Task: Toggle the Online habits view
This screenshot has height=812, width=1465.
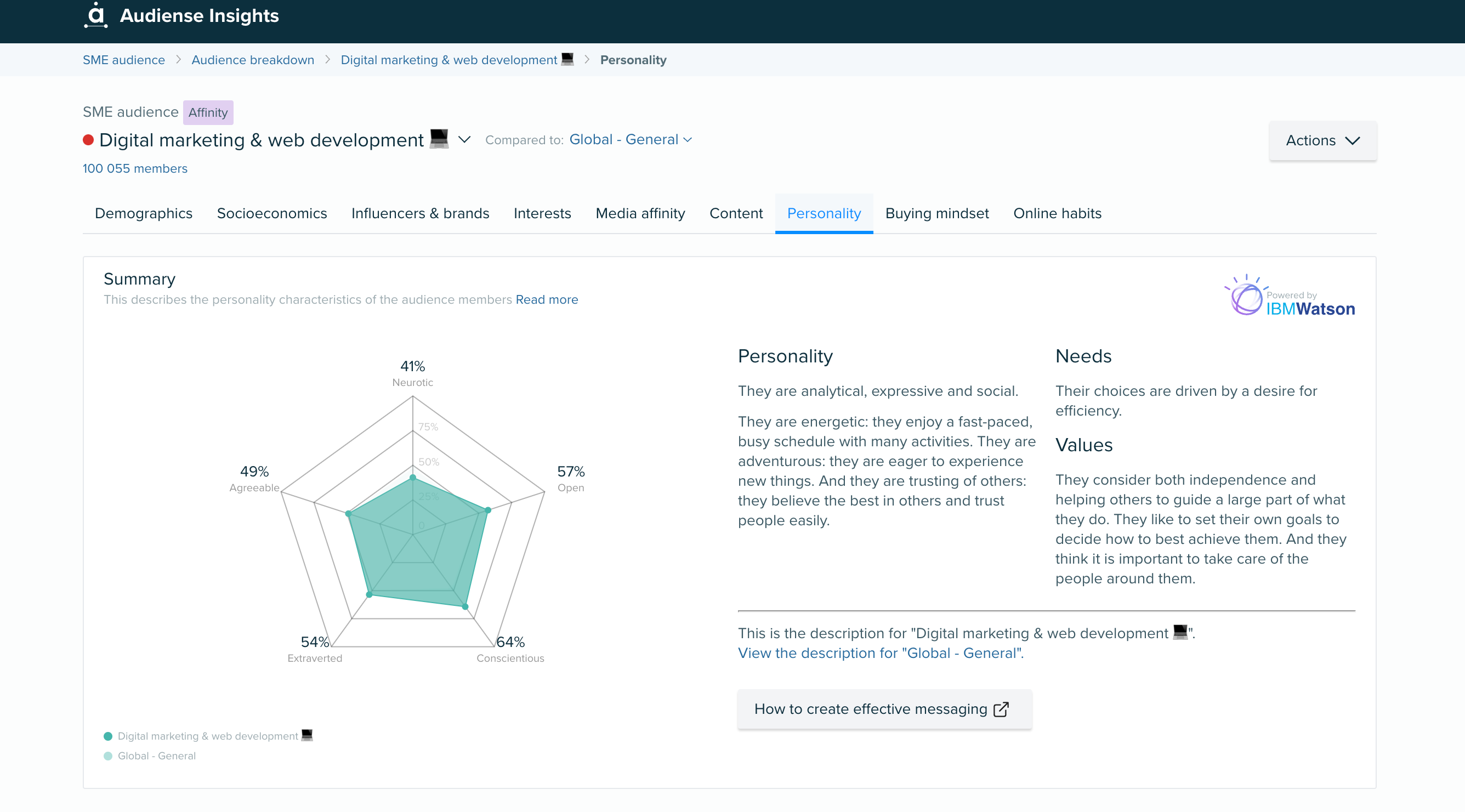Action: 1057,213
